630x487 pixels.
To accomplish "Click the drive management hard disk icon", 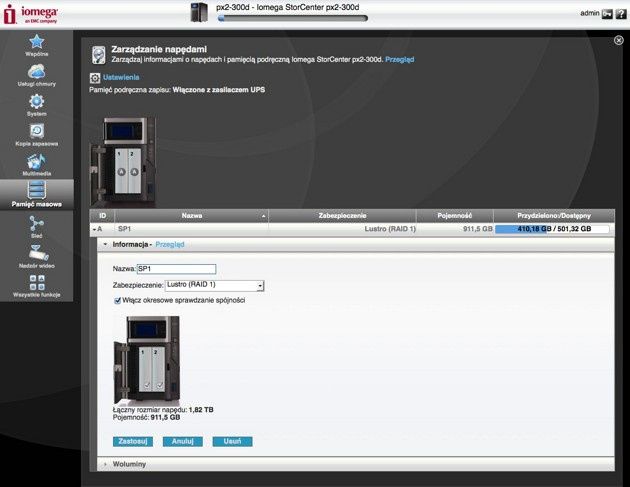I will coord(98,55).
